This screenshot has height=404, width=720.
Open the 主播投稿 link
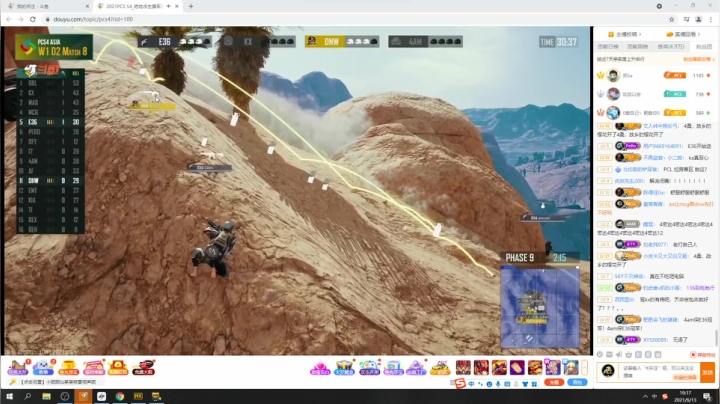(x=624, y=34)
